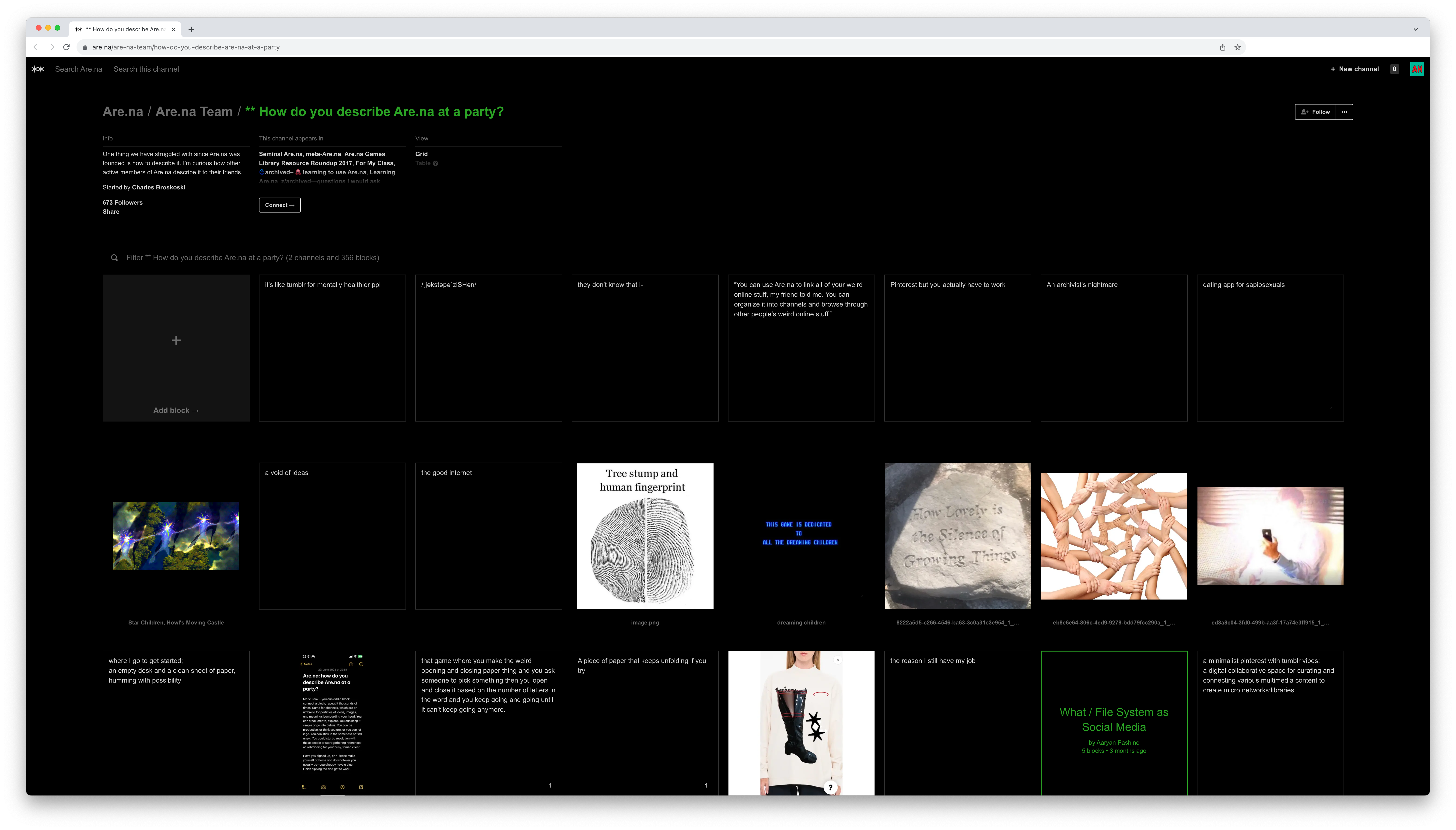Click the Are.na asterisk logo icon
1456x830 pixels.
click(x=38, y=69)
